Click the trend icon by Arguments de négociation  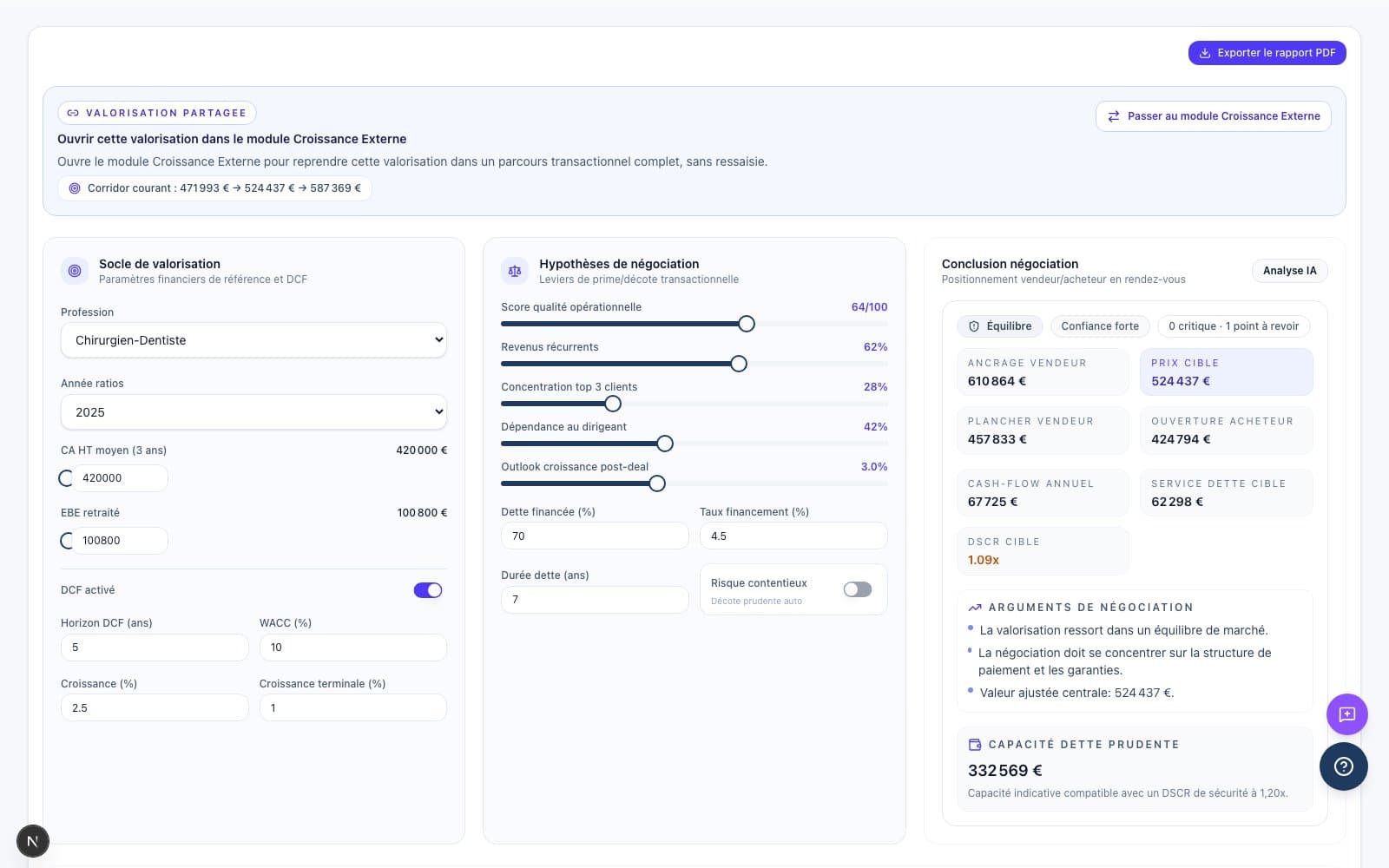pos(974,608)
